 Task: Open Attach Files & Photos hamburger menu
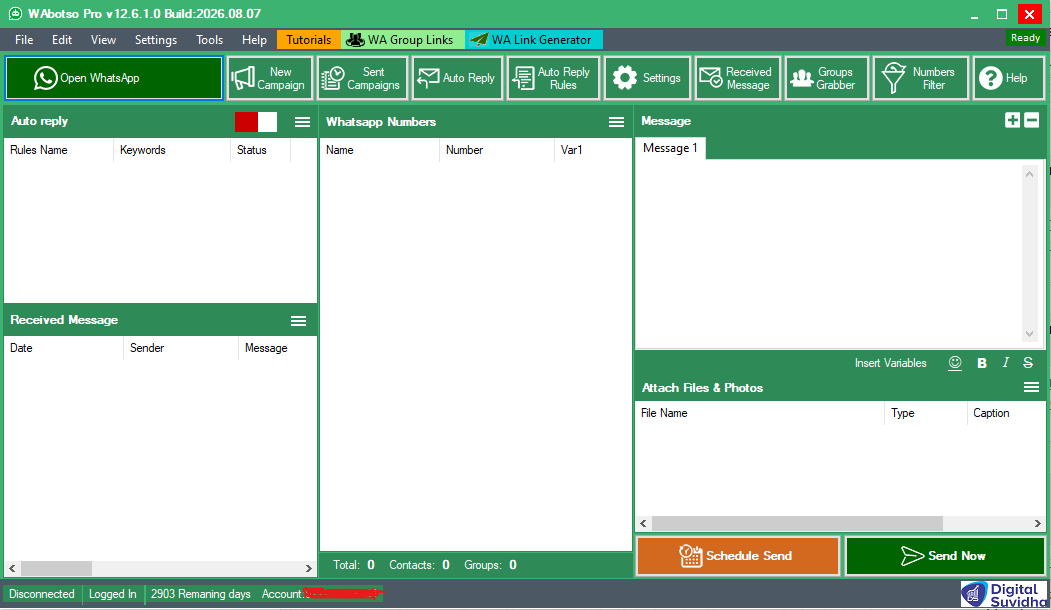[x=1032, y=387]
